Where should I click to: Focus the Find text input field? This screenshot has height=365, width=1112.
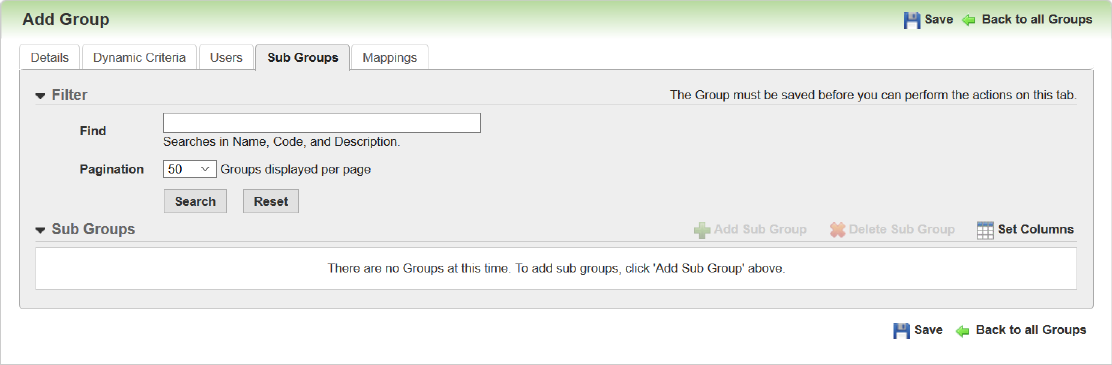322,123
